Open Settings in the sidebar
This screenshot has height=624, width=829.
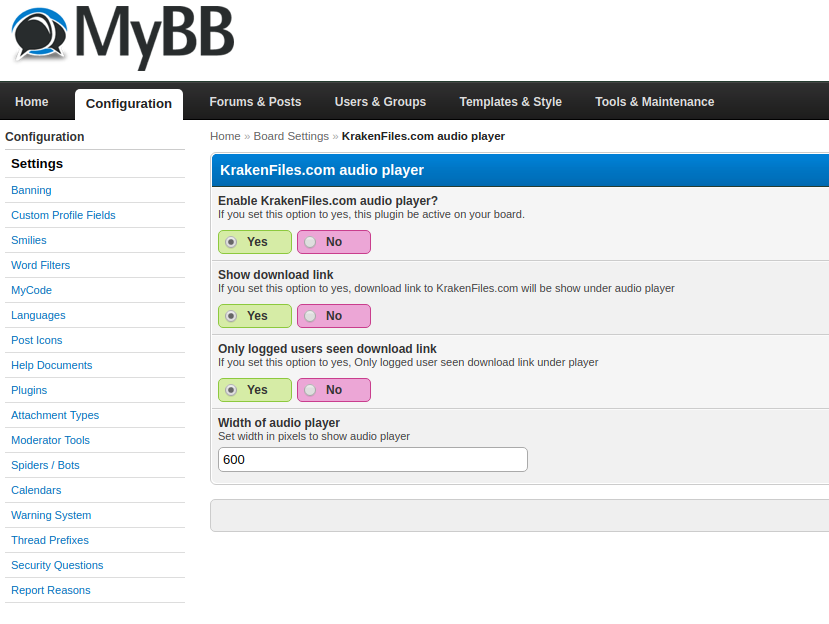tap(37, 164)
